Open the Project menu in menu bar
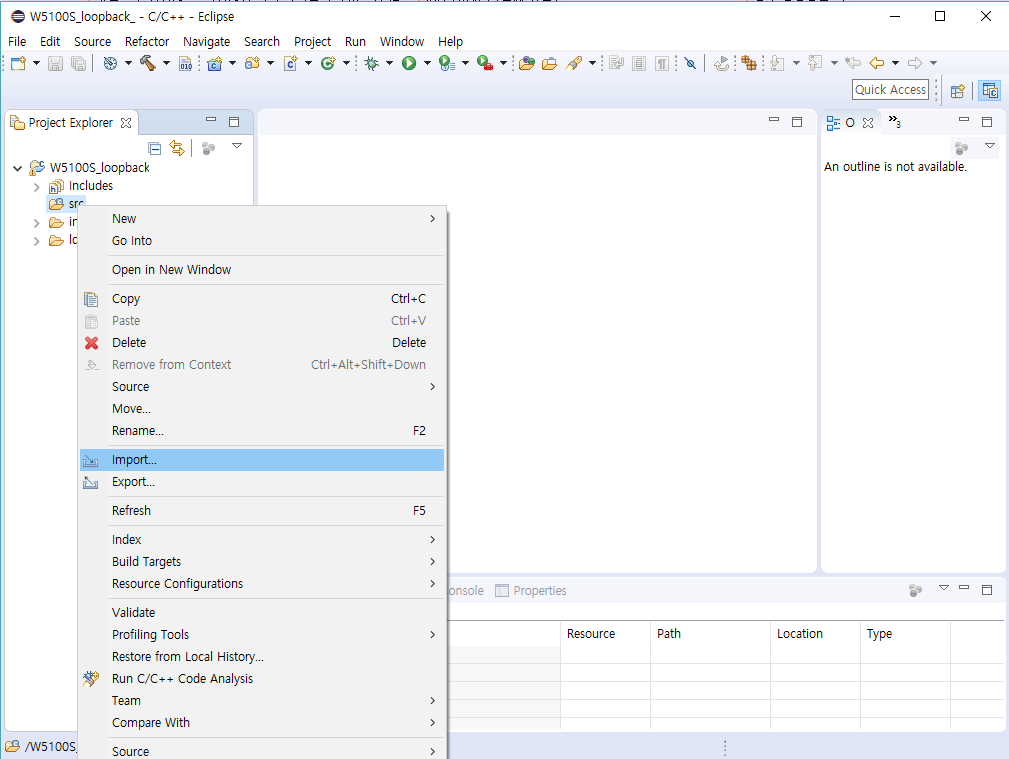The width and height of the screenshot is (1009, 759). 312,41
